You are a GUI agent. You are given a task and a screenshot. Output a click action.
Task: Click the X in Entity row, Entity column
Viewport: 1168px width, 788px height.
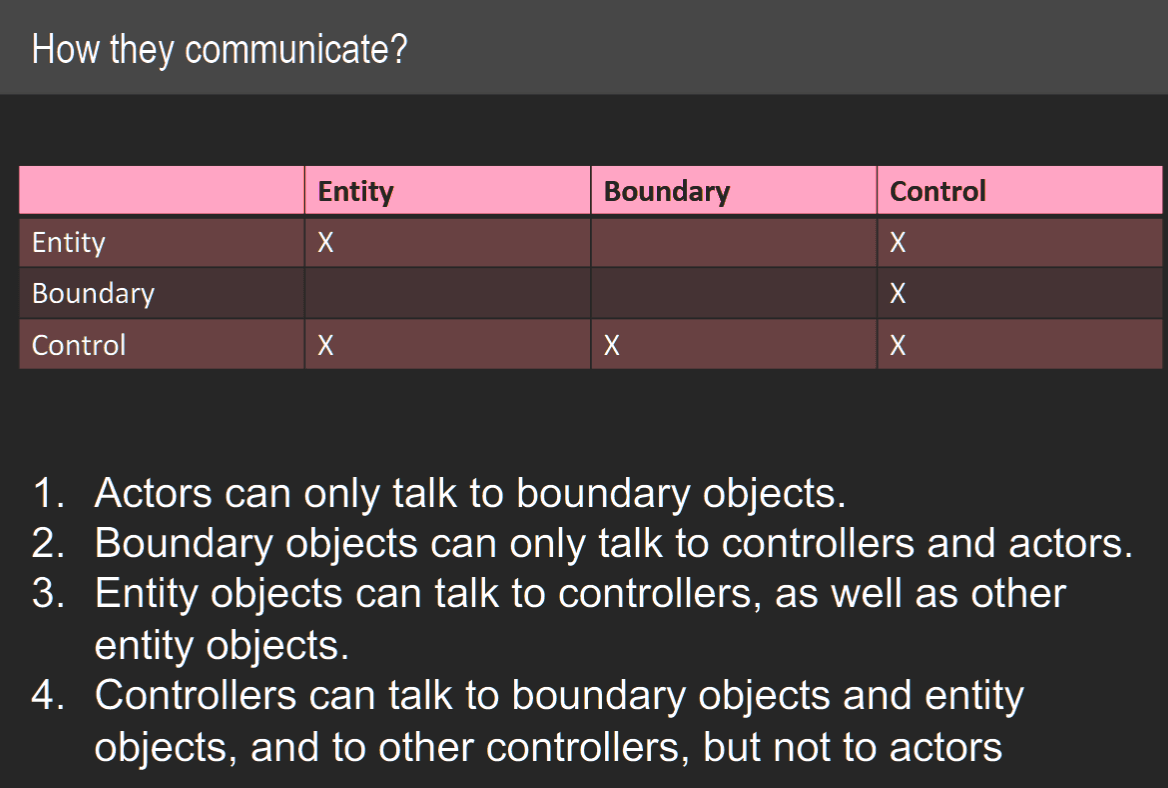326,243
